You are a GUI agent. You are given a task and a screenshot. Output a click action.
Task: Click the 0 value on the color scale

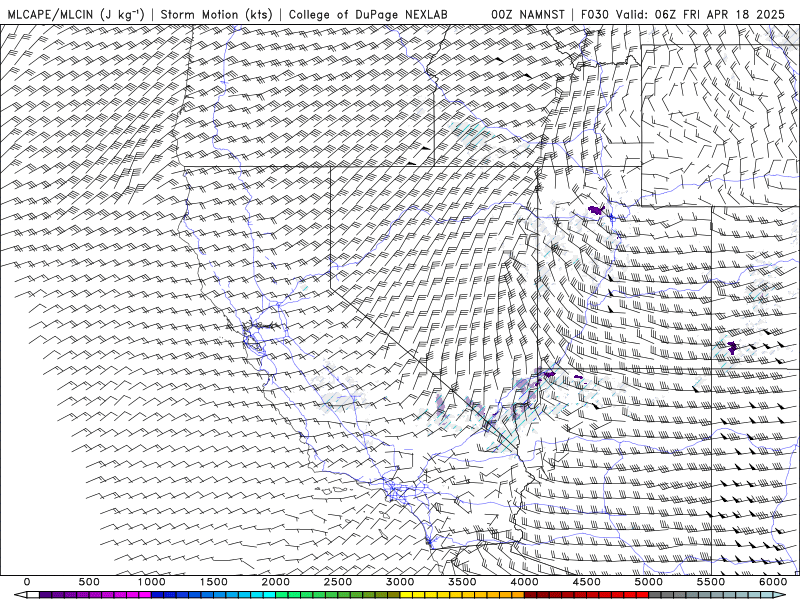(x=27, y=582)
